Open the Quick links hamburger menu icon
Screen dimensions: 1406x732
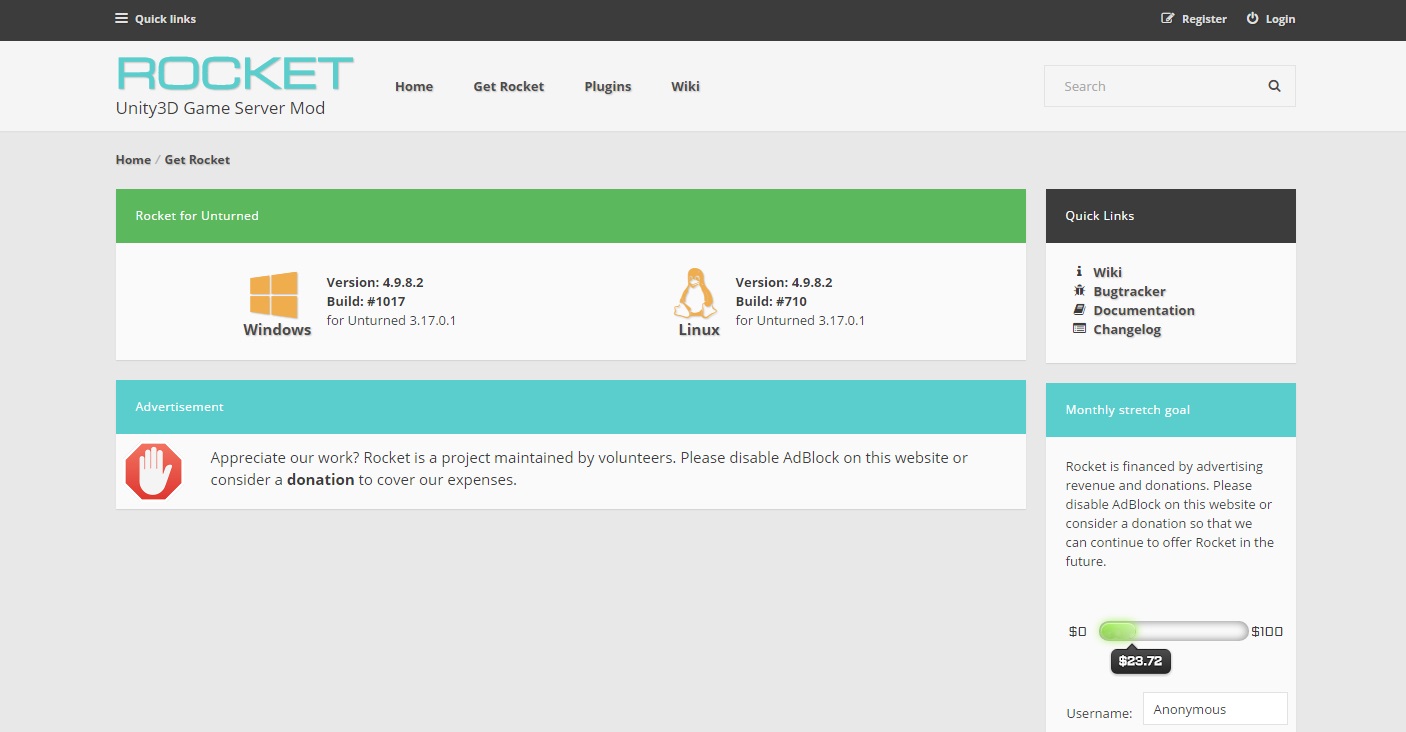pos(122,18)
